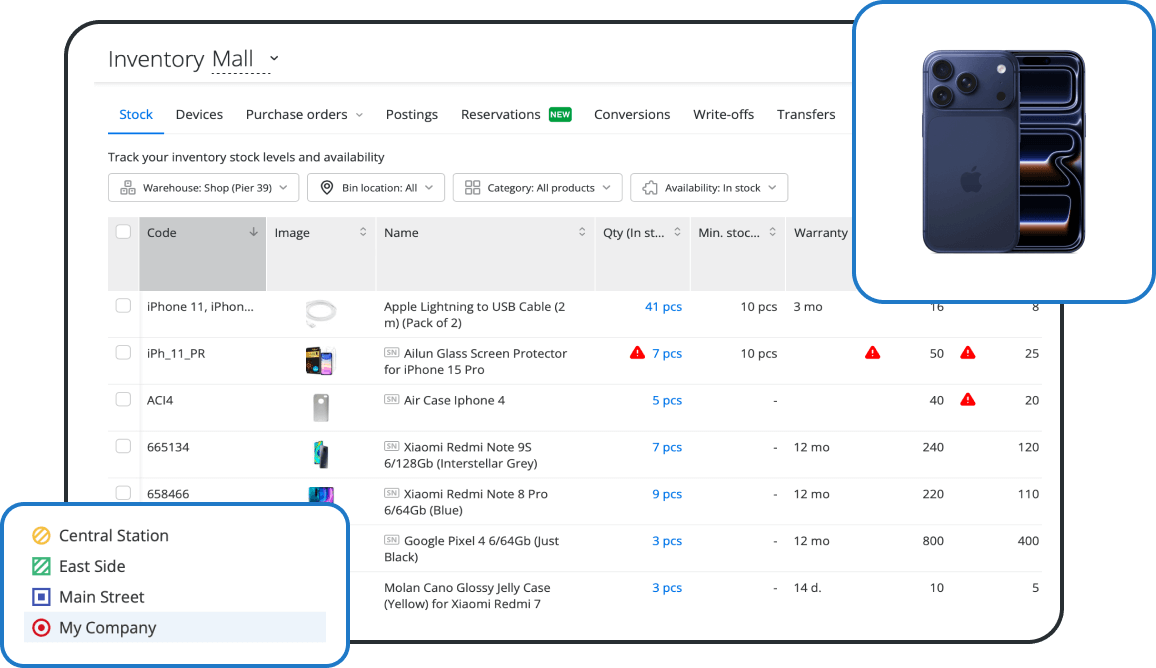Tick the checkbox next to code 665134

pos(123,446)
